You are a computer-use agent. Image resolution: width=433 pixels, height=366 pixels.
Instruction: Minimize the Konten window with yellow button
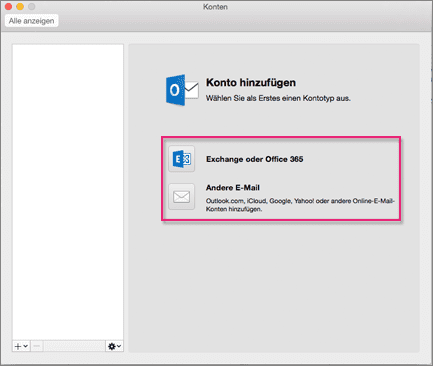click(x=20, y=7)
